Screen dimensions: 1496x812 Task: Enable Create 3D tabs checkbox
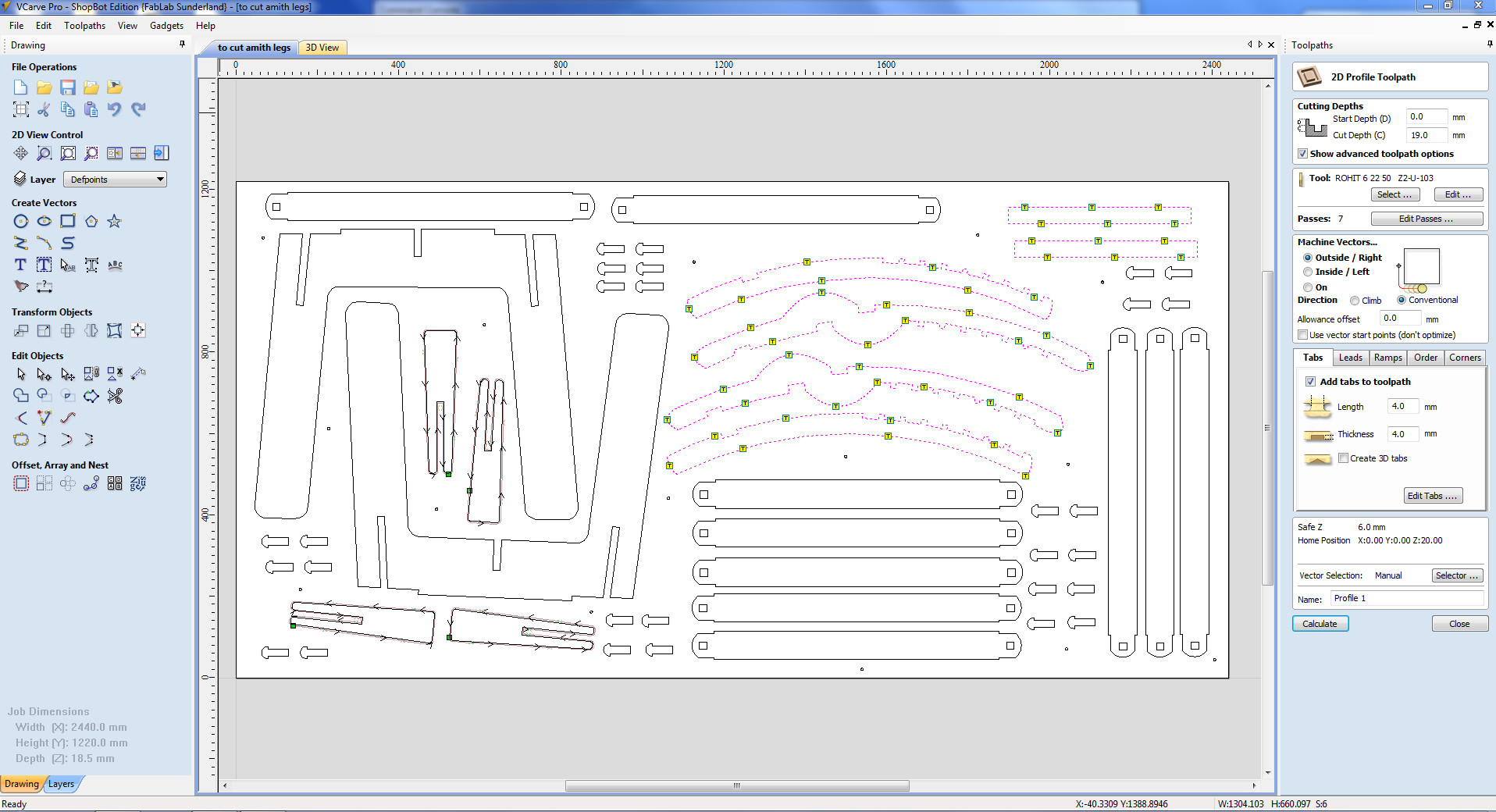pos(1343,458)
